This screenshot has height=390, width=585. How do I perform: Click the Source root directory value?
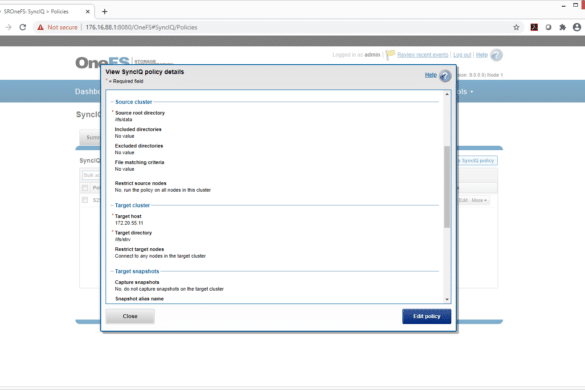[123, 119]
